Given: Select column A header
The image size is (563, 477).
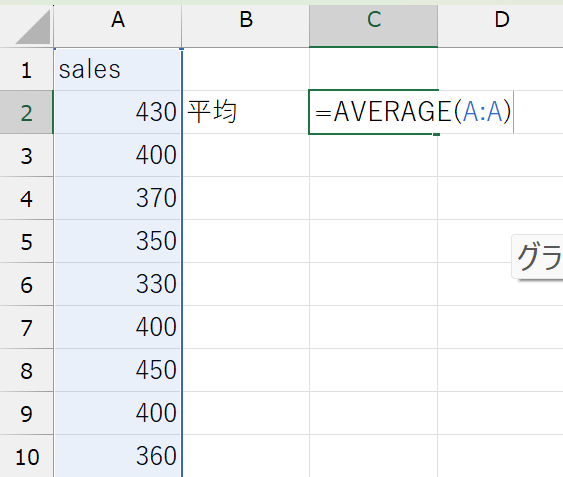Looking at the screenshot, I should [x=118, y=26].
